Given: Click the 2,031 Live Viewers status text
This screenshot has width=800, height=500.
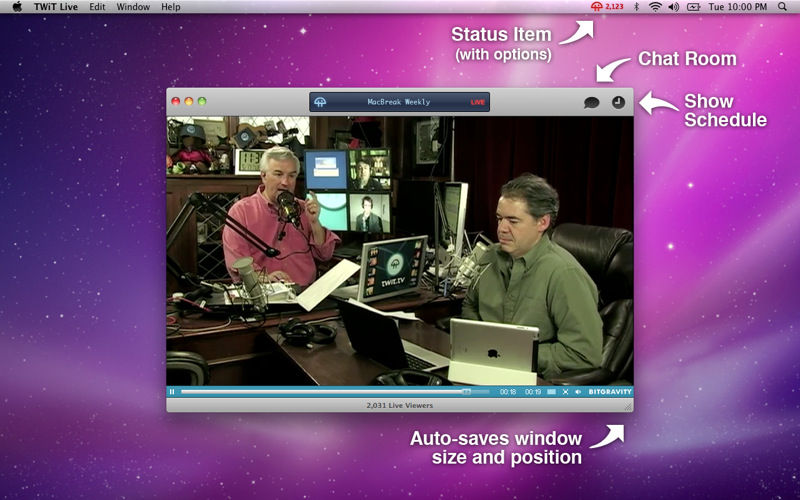Looking at the screenshot, I should pyautogui.click(x=399, y=405).
